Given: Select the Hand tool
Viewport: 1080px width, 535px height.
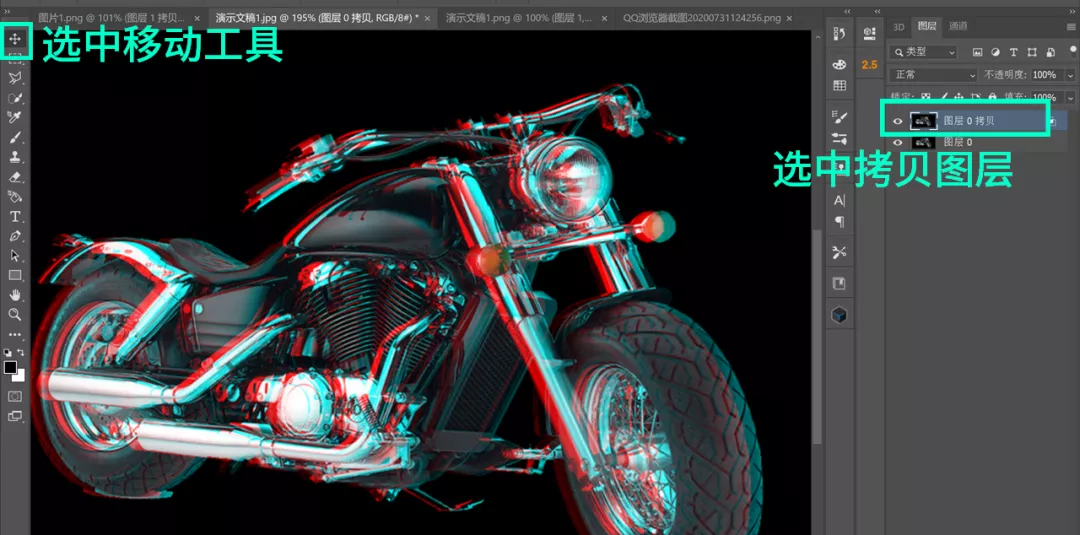Looking at the screenshot, I should point(14,295).
